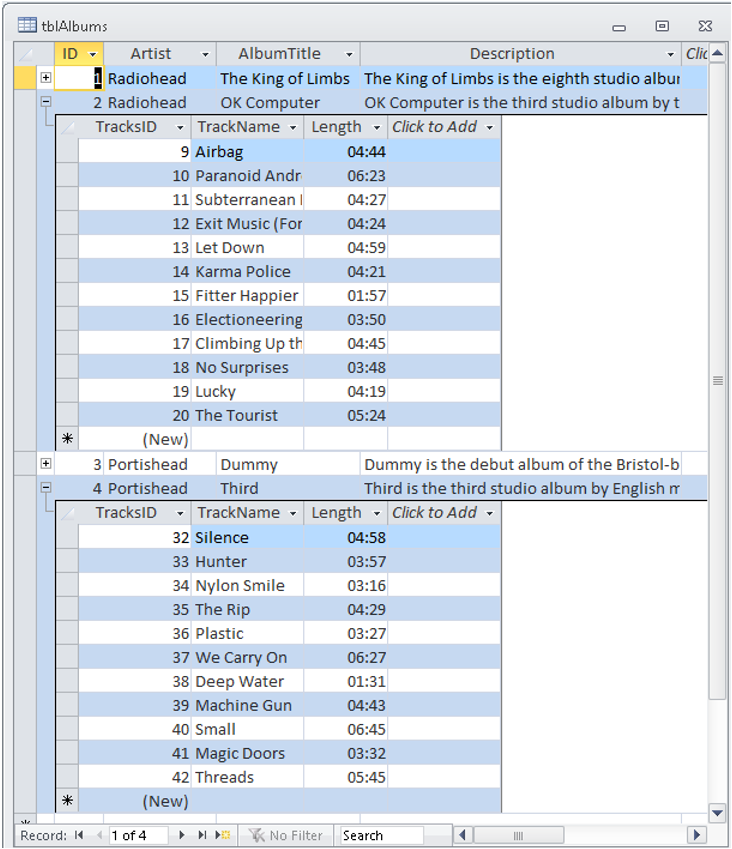
Task: Click the OK Computer album title cell
Action: pos(288,102)
